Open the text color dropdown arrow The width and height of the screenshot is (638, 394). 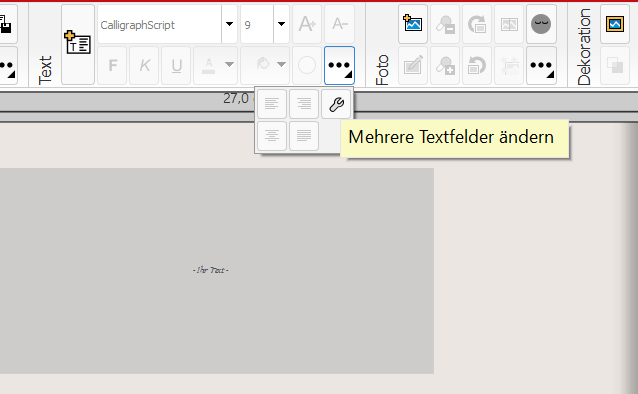coord(229,65)
